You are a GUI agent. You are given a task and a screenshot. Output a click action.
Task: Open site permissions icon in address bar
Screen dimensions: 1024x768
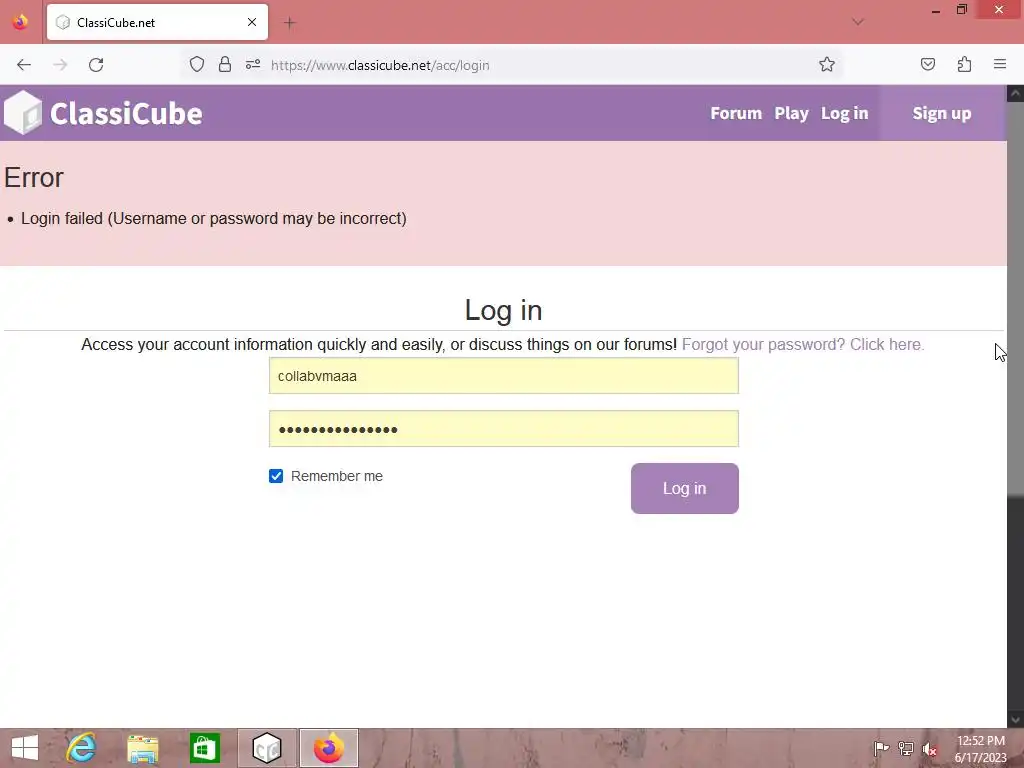[x=253, y=64]
